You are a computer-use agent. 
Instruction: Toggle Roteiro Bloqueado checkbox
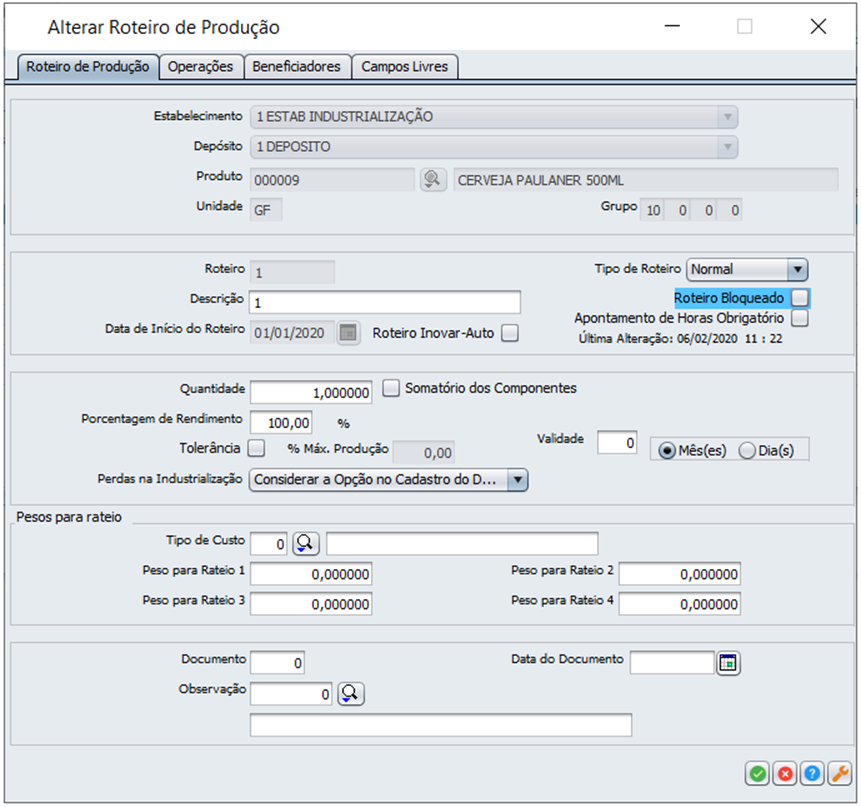800,298
